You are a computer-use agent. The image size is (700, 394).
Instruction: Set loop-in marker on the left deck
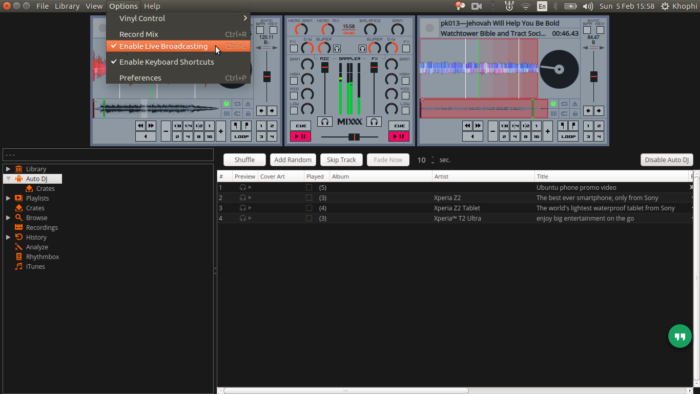pos(236,126)
